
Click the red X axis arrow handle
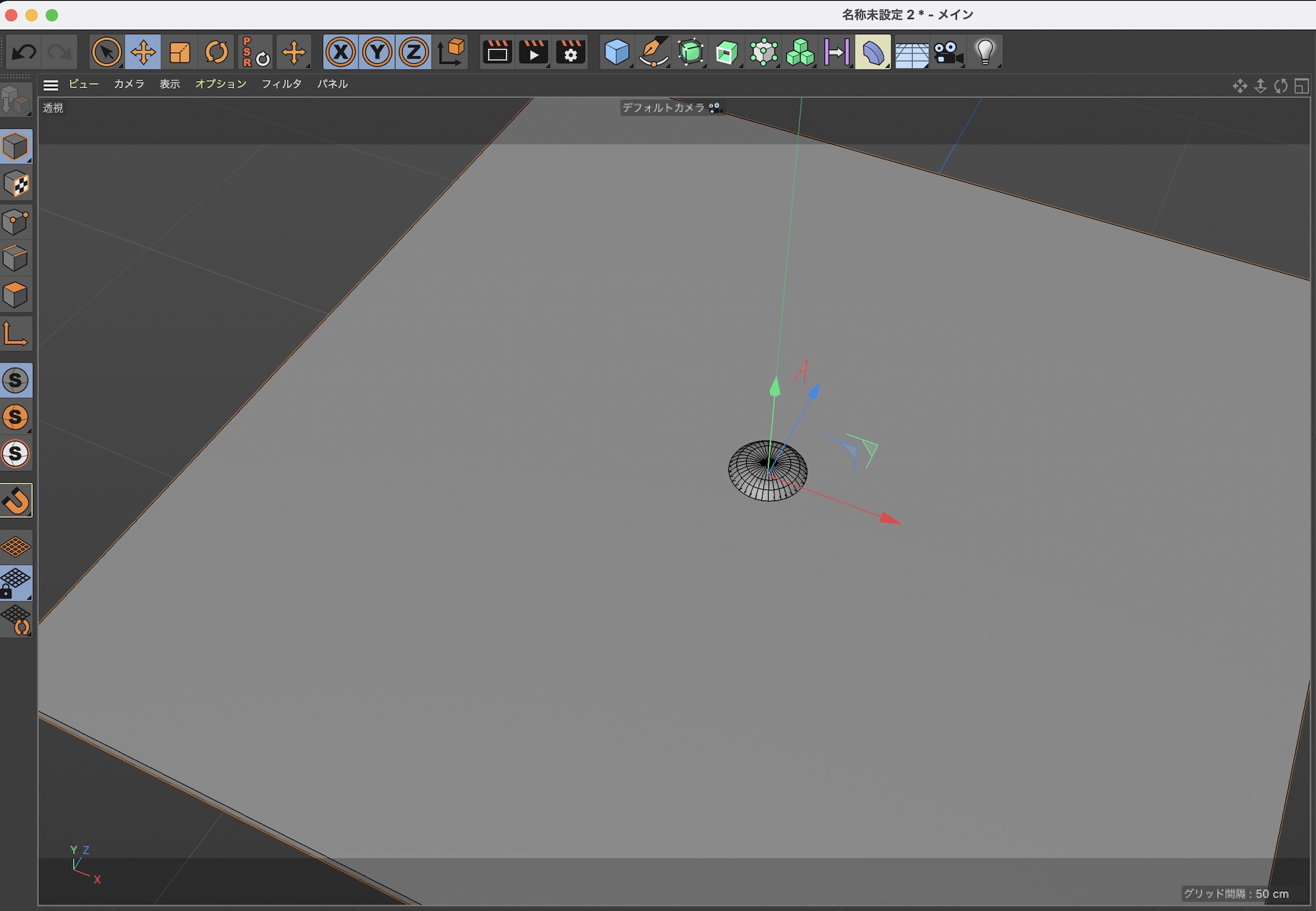click(890, 519)
